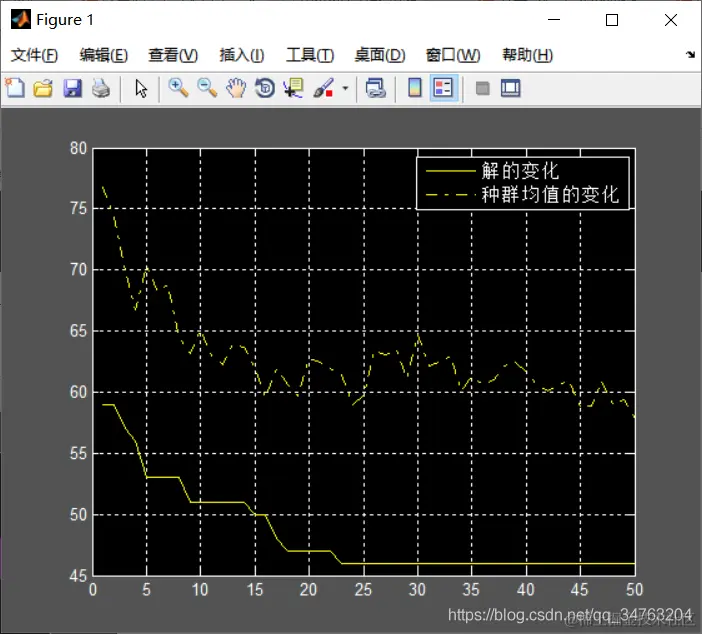This screenshot has height=634, width=702.
Task: Show plot tools and dock figure
Action: point(510,88)
